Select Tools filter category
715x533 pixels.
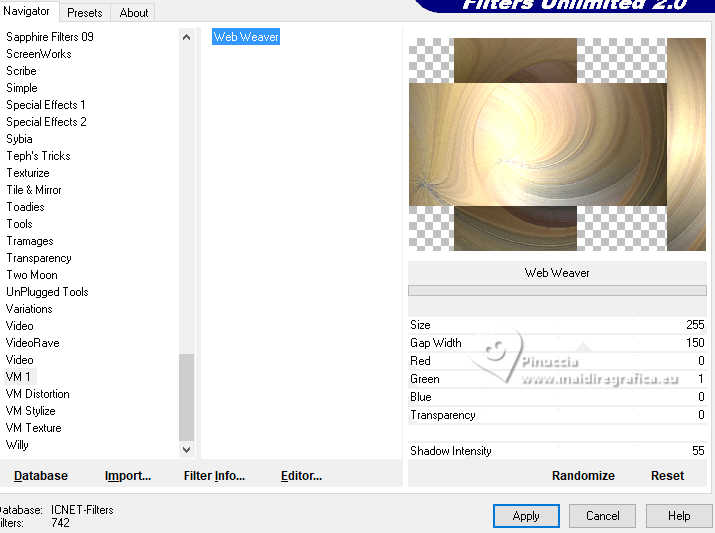pyautogui.click(x=19, y=224)
